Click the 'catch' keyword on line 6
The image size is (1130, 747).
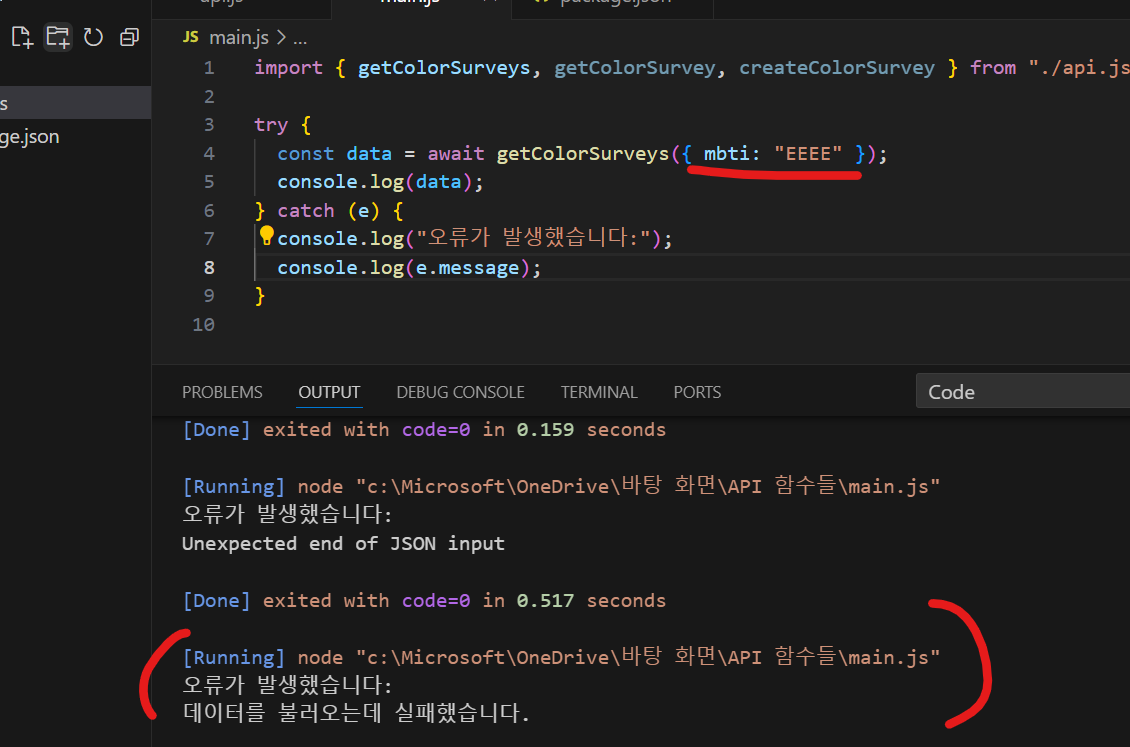click(x=306, y=211)
